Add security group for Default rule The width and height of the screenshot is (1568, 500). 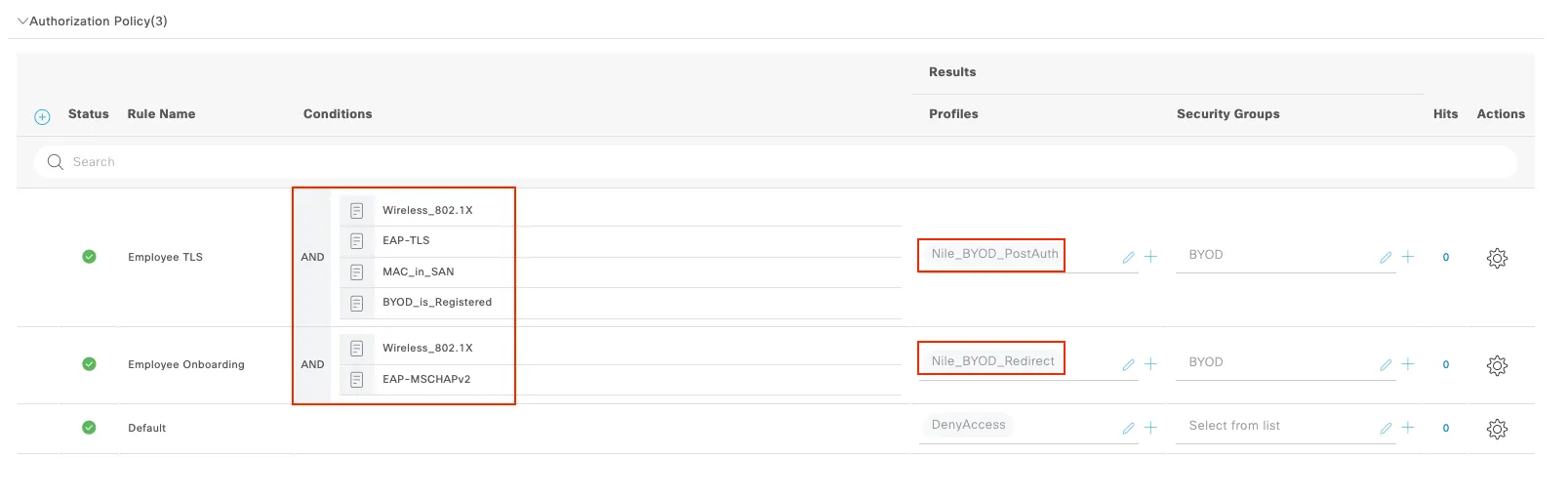1408,428
